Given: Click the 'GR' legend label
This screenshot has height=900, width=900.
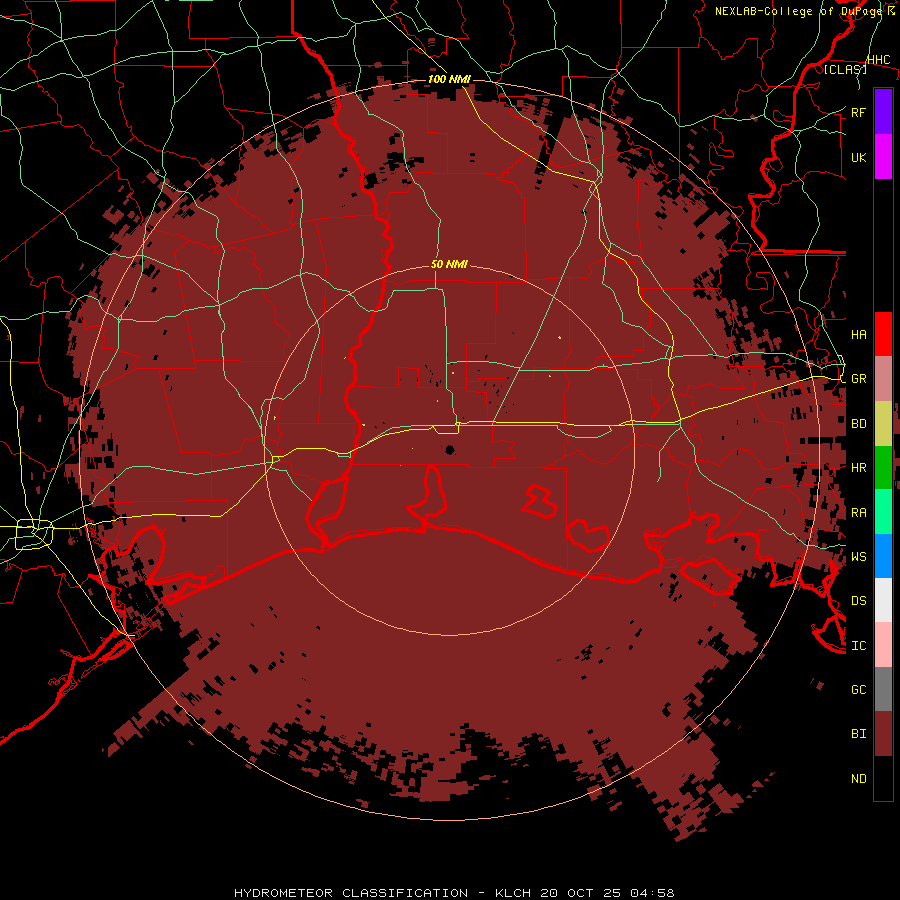Looking at the screenshot, I should coord(859,379).
